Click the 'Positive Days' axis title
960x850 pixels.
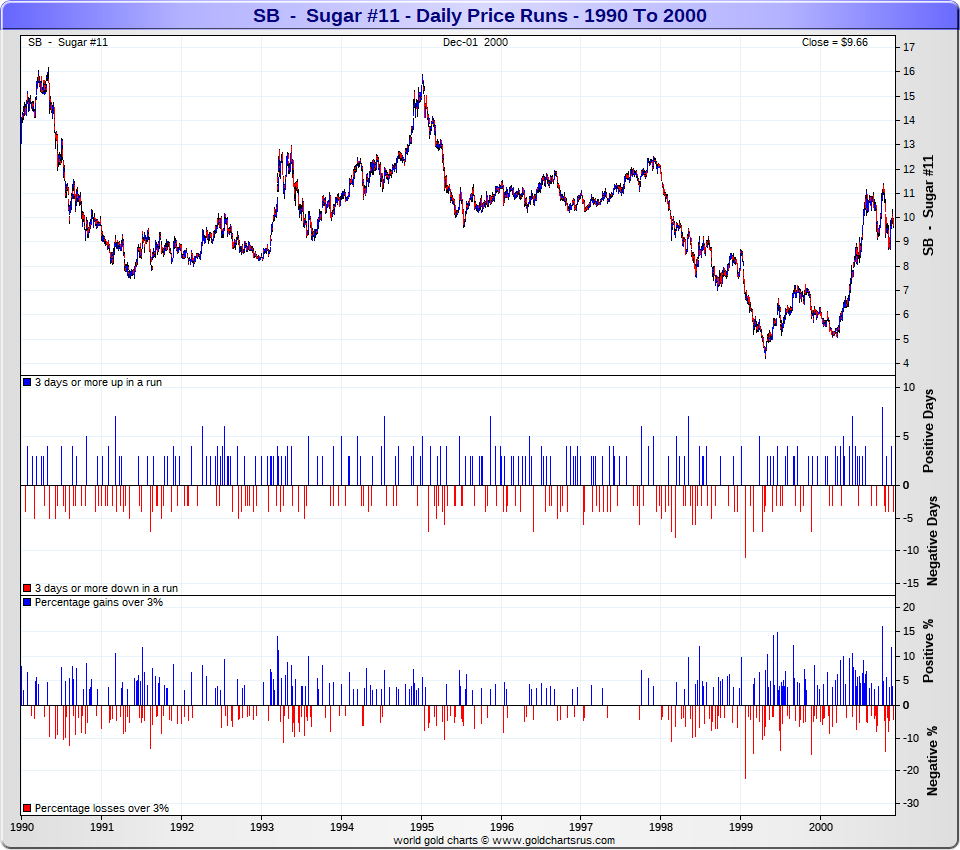click(x=929, y=431)
